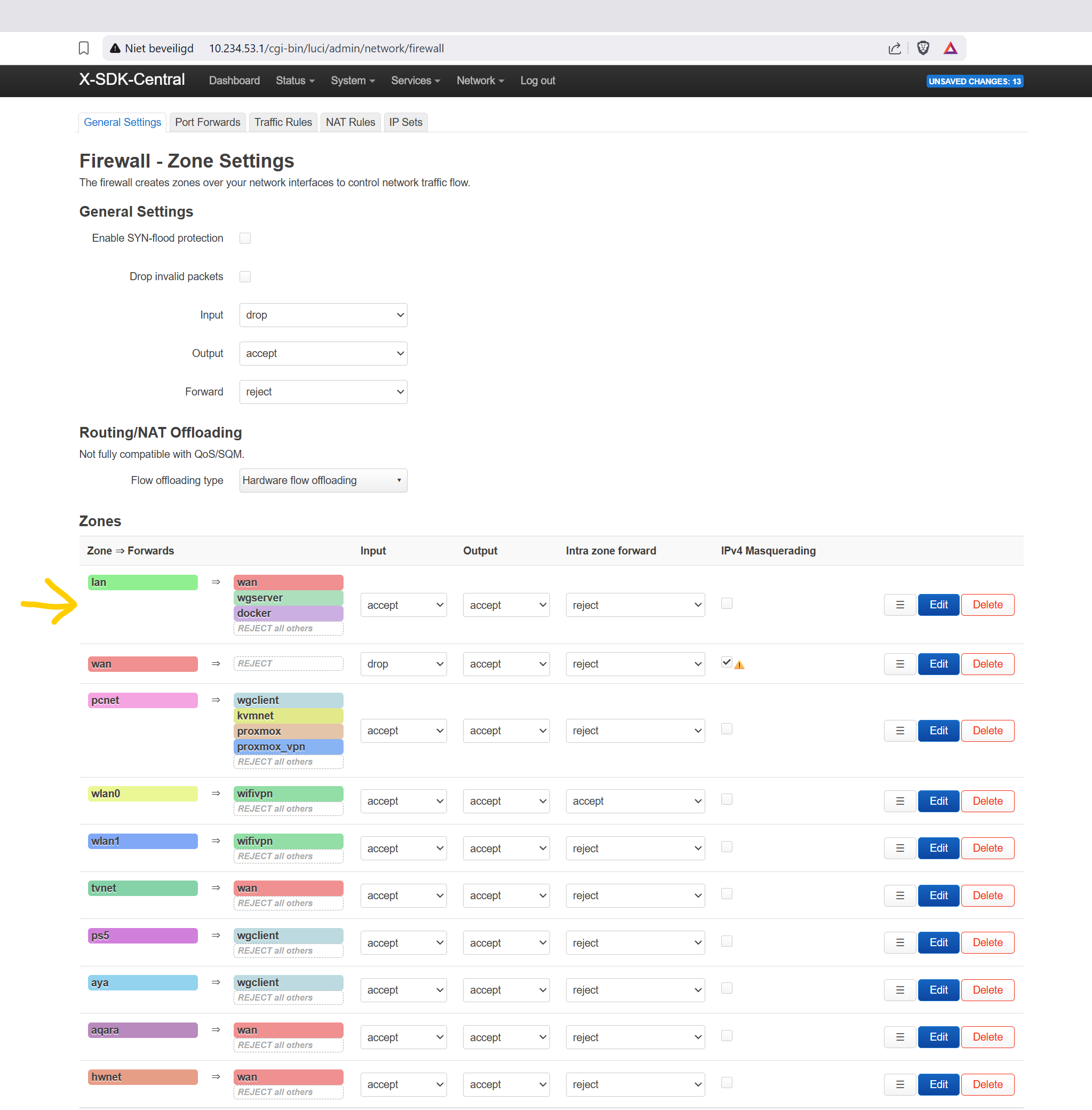The image size is (1092, 1110).
Task: Open Flow offloading type dropdown
Action: pos(323,480)
